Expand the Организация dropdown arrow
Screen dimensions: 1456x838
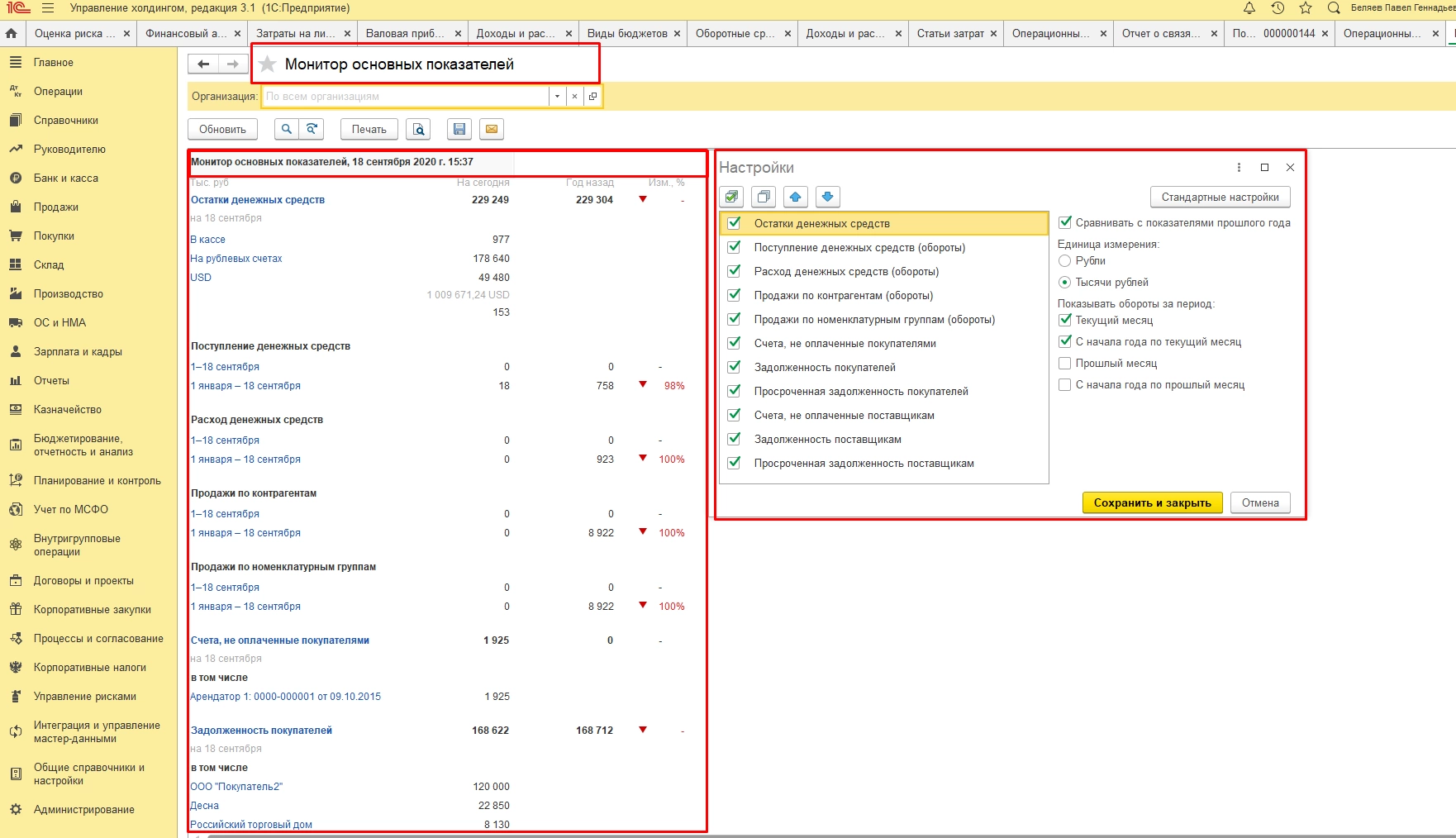coord(557,97)
